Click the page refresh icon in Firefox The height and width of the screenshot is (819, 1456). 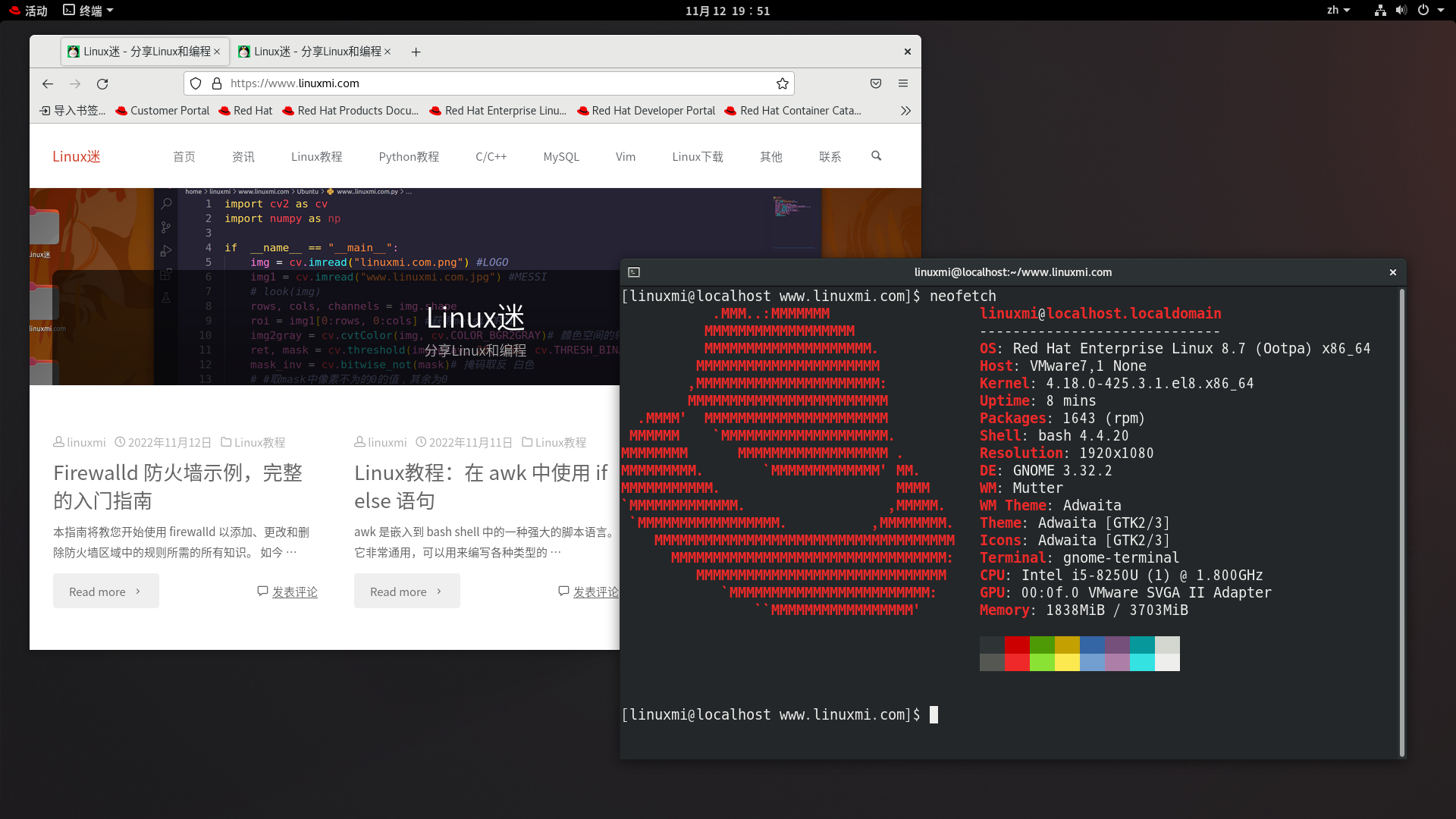[x=102, y=83]
